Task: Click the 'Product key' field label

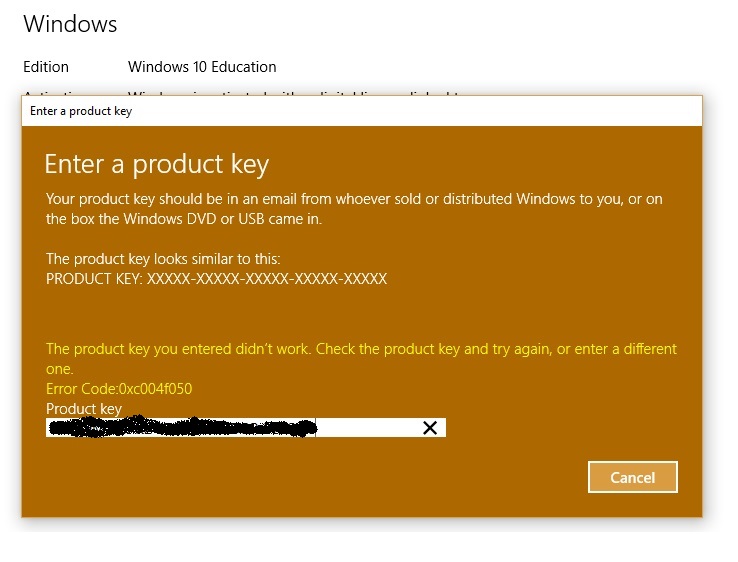Action: point(84,409)
